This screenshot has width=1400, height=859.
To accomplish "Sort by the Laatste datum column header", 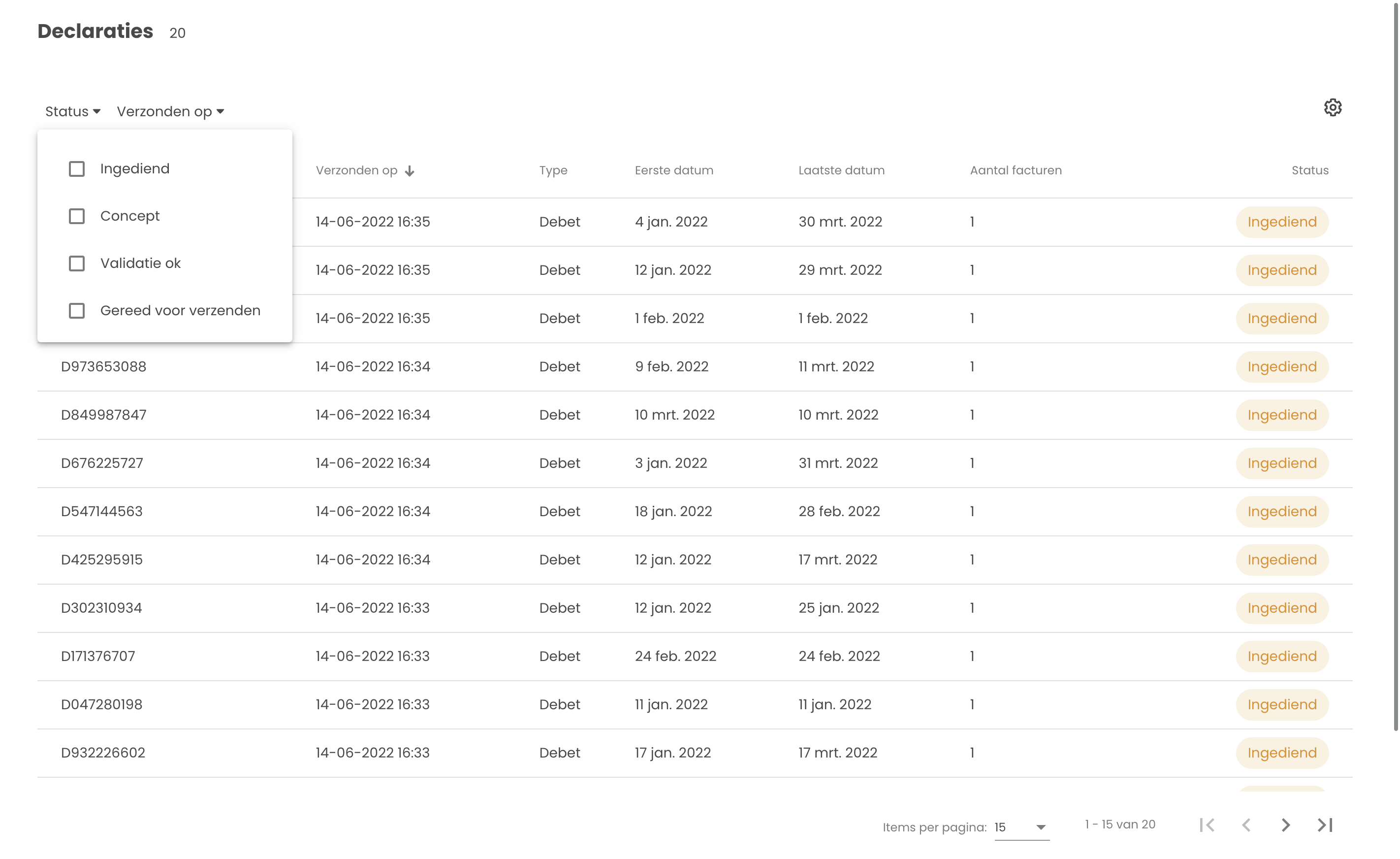I will pos(841,170).
